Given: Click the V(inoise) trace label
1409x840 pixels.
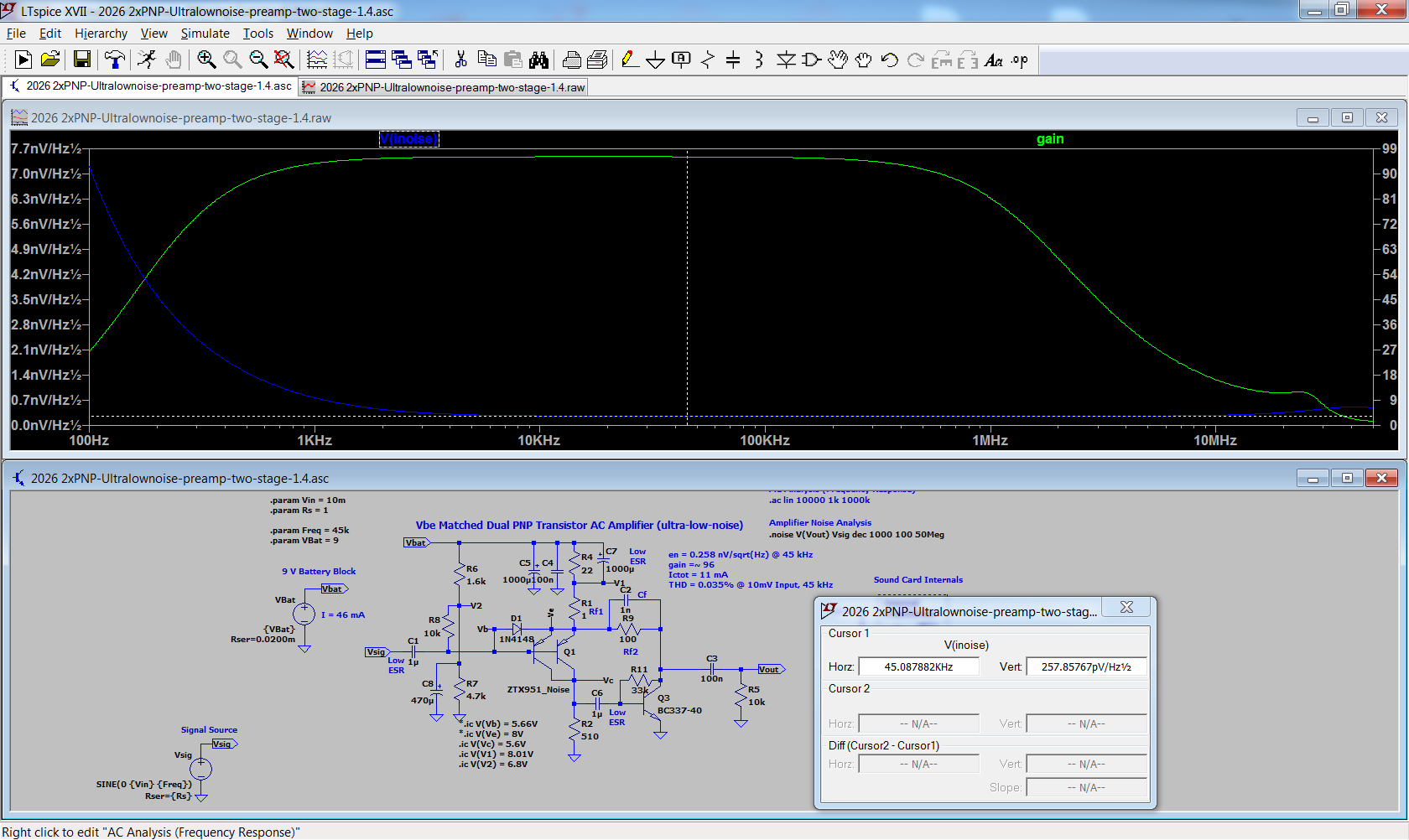Looking at the screenshot, I should pos(408,139).
